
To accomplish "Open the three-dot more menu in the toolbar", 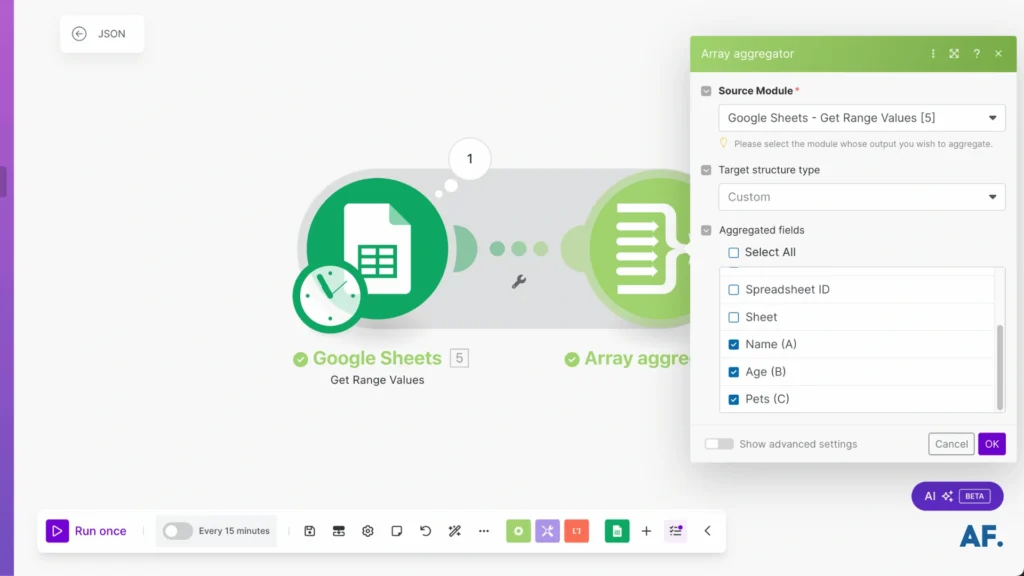I will [484, 531].
